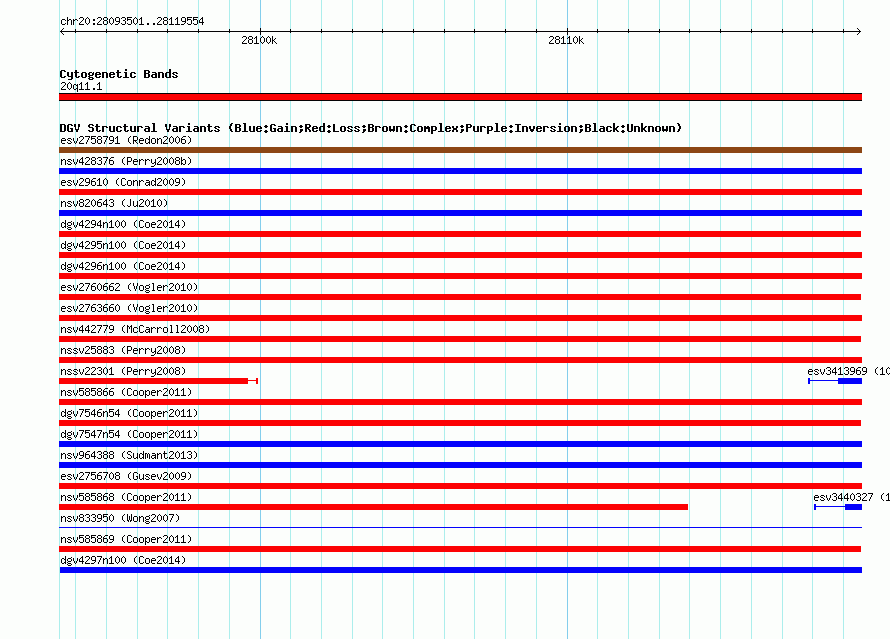Viewport: 890px width, 639px height.
Task: Open the dgv4294n100 (Coe2014) label
Action: tap(123, 224)
